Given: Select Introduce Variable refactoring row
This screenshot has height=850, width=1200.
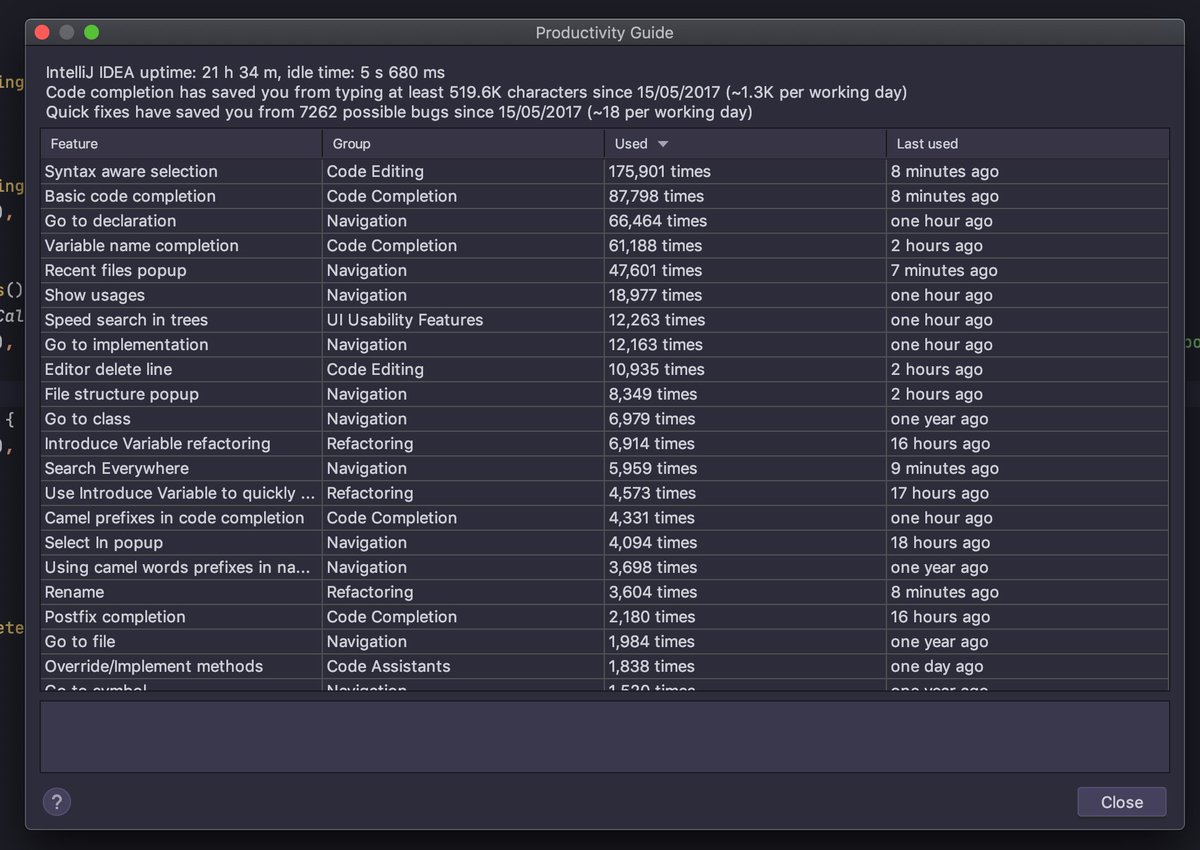Looking at the screenshot, I should [604, 443].
